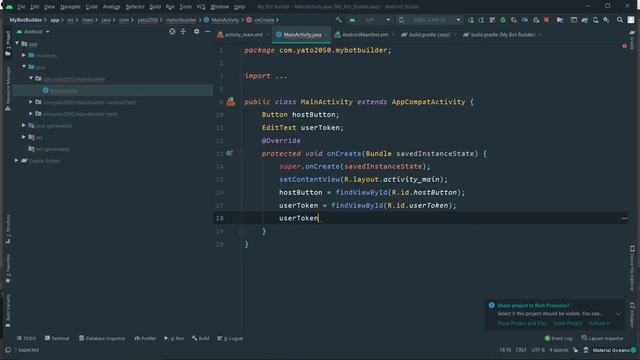
Task: Open the Terminal tool window
Action: (57, 338)
